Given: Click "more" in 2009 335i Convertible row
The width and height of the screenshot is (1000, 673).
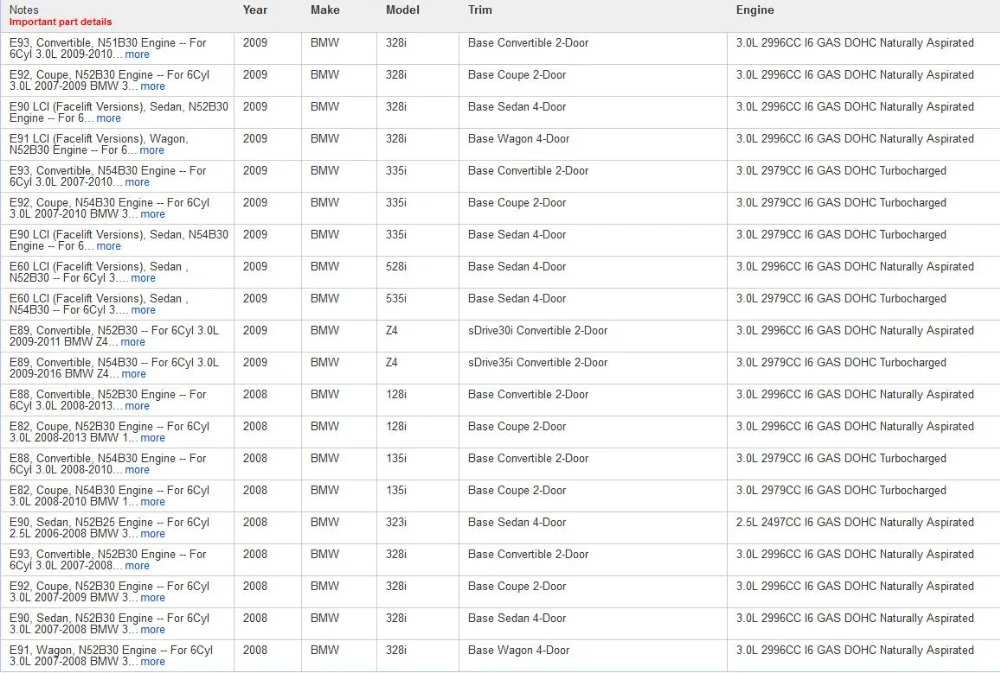Looking at the screenshot, I should point(137,182).
